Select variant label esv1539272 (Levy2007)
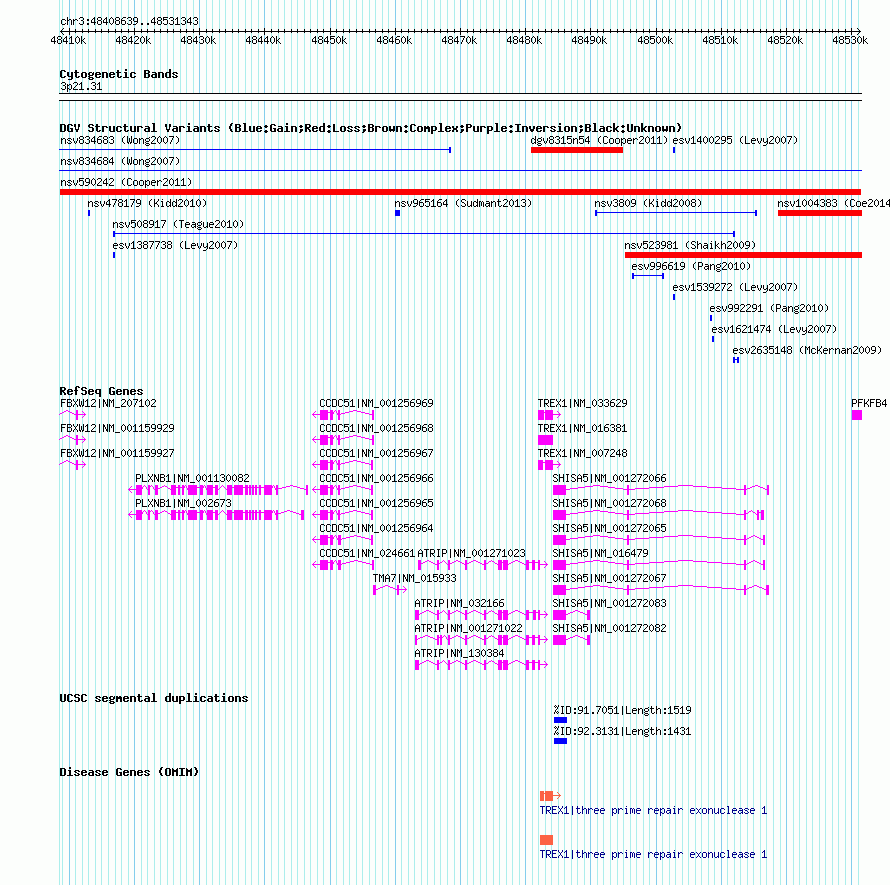This screenshot has width=890, height=885. (735, 287)
